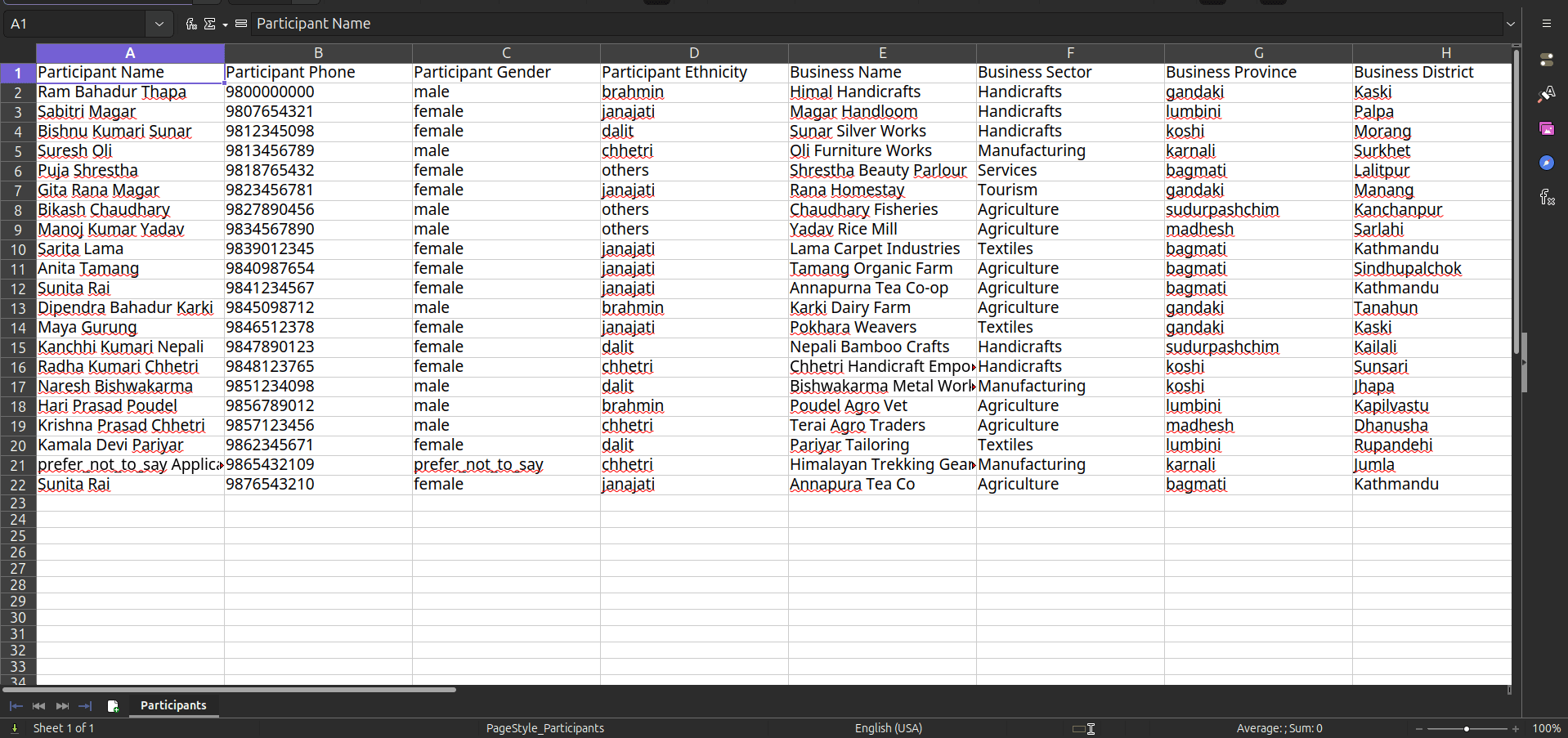Select the Sindhupalchok district cell
1568x738 pixels.
pos(1431,269)
